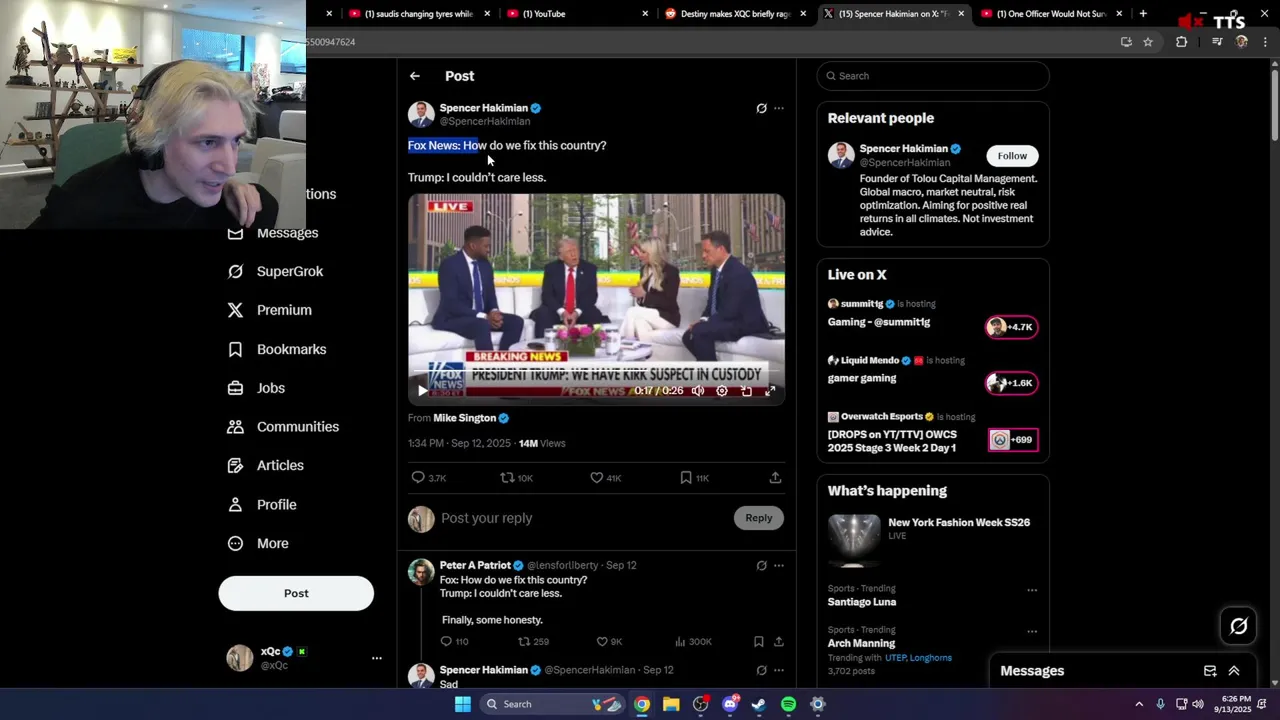Open video settings gear
Viewport: 1280px width, 720px height.
point(722,391)
